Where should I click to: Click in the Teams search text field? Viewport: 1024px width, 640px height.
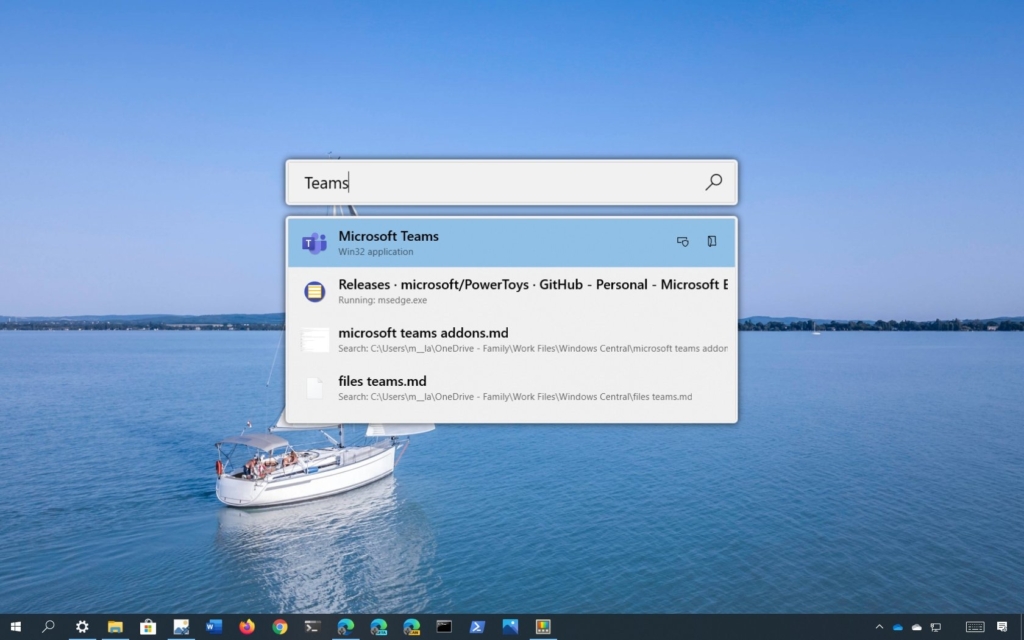500,182
